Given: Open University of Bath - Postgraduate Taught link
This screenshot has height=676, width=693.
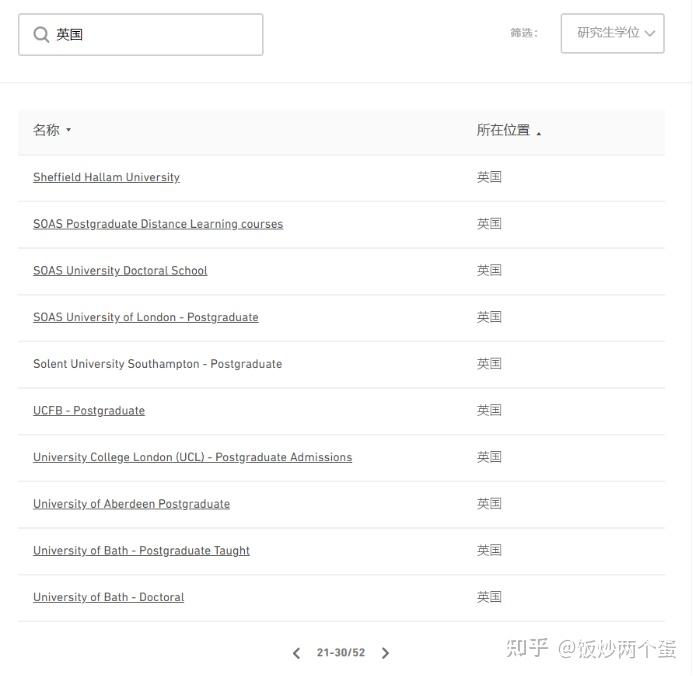Looking at the screenshot, I should tap(141, 551).
